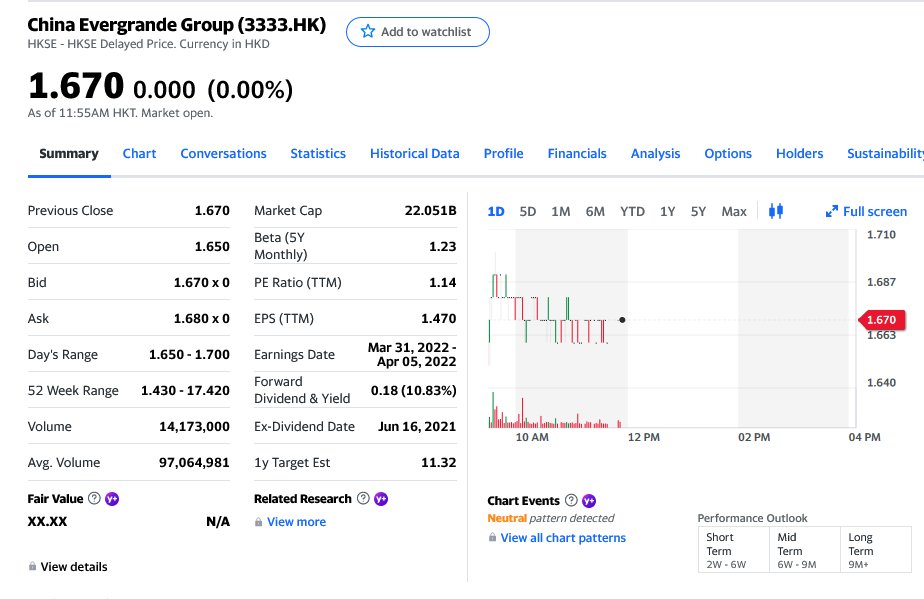Viewport: 924px width, 599px height.
Task: Switch chart range to 1Y
Action: 667,212
